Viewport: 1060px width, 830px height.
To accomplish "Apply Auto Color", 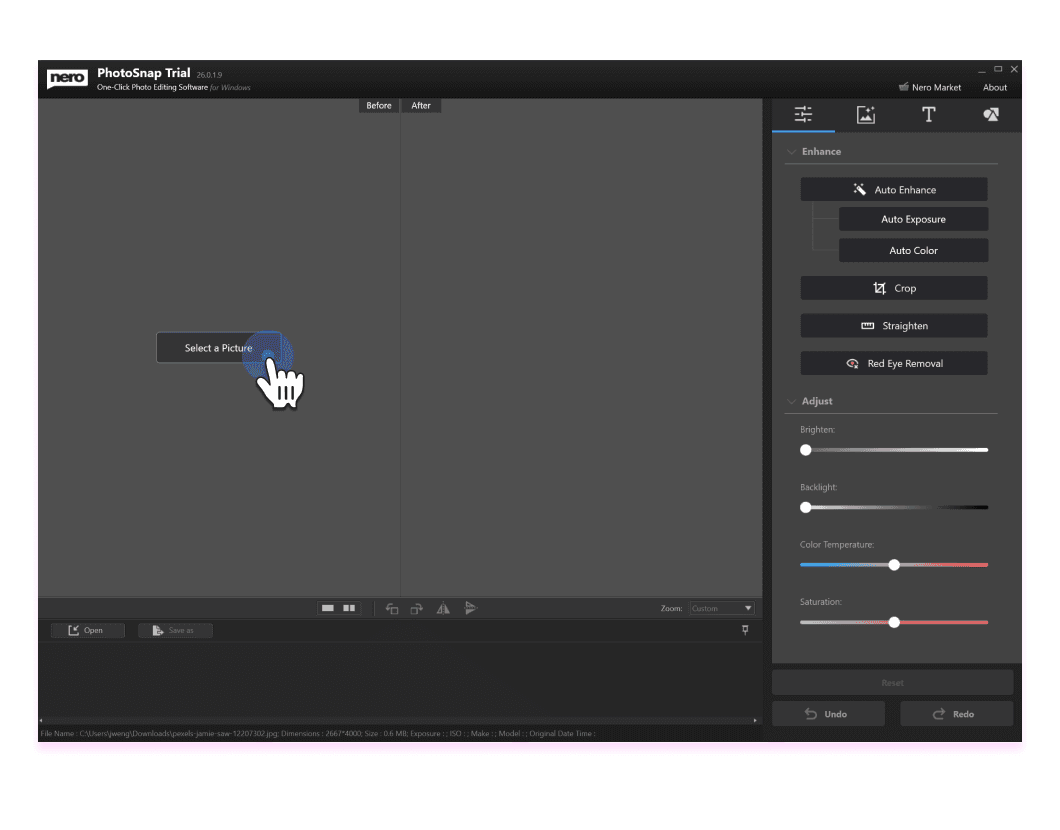I will point(913,250).
